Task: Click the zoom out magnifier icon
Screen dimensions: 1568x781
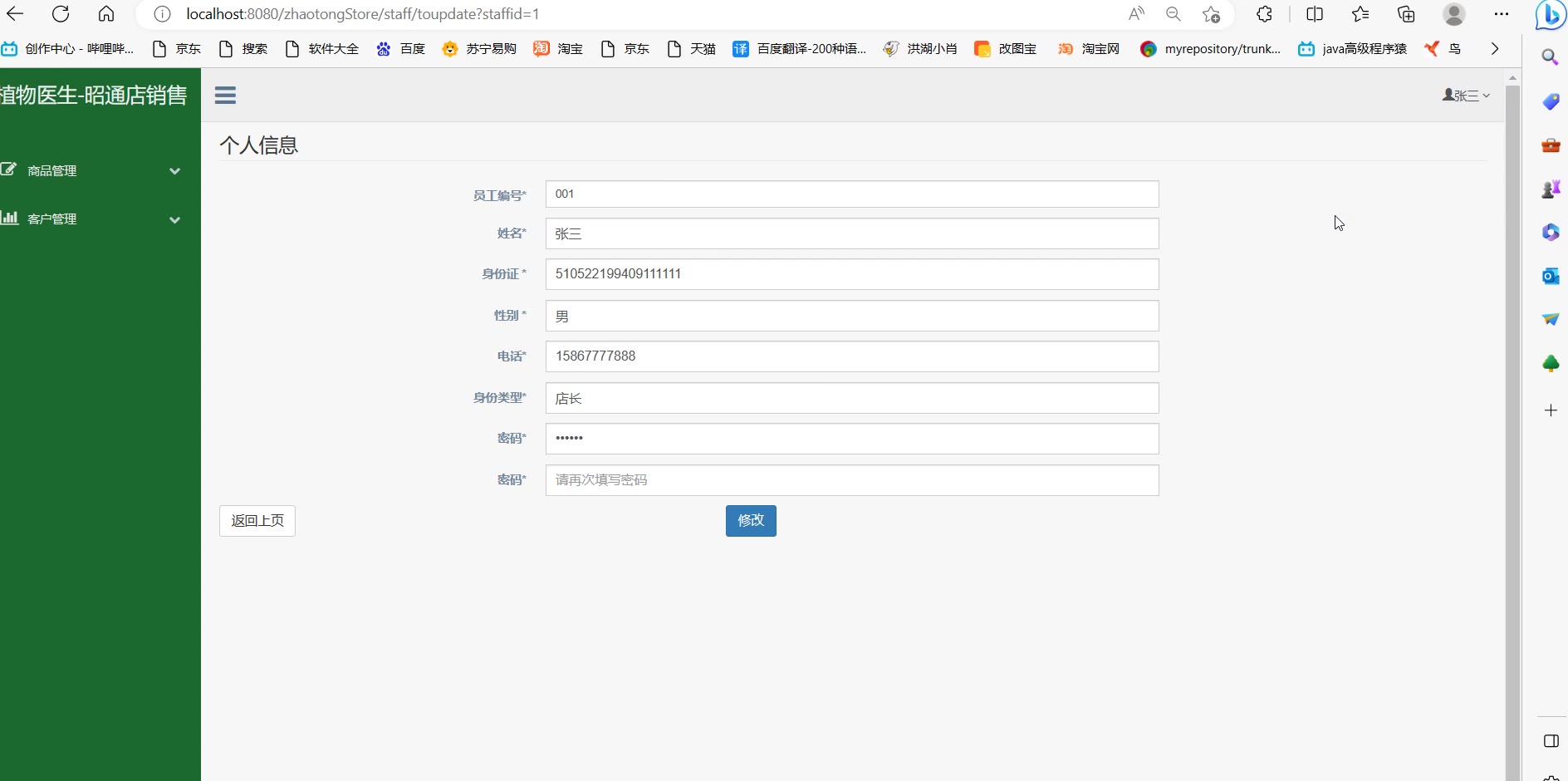Action: 1174,14
